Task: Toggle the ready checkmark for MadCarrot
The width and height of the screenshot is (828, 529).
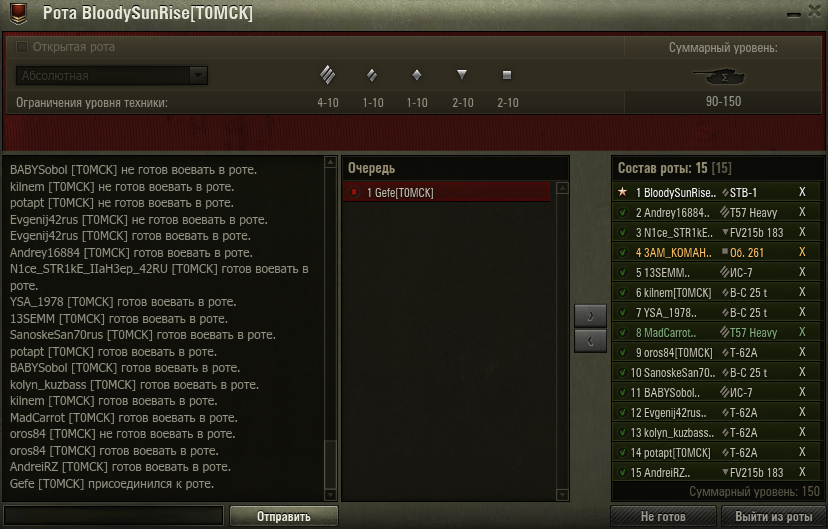Action: point(623,333)
